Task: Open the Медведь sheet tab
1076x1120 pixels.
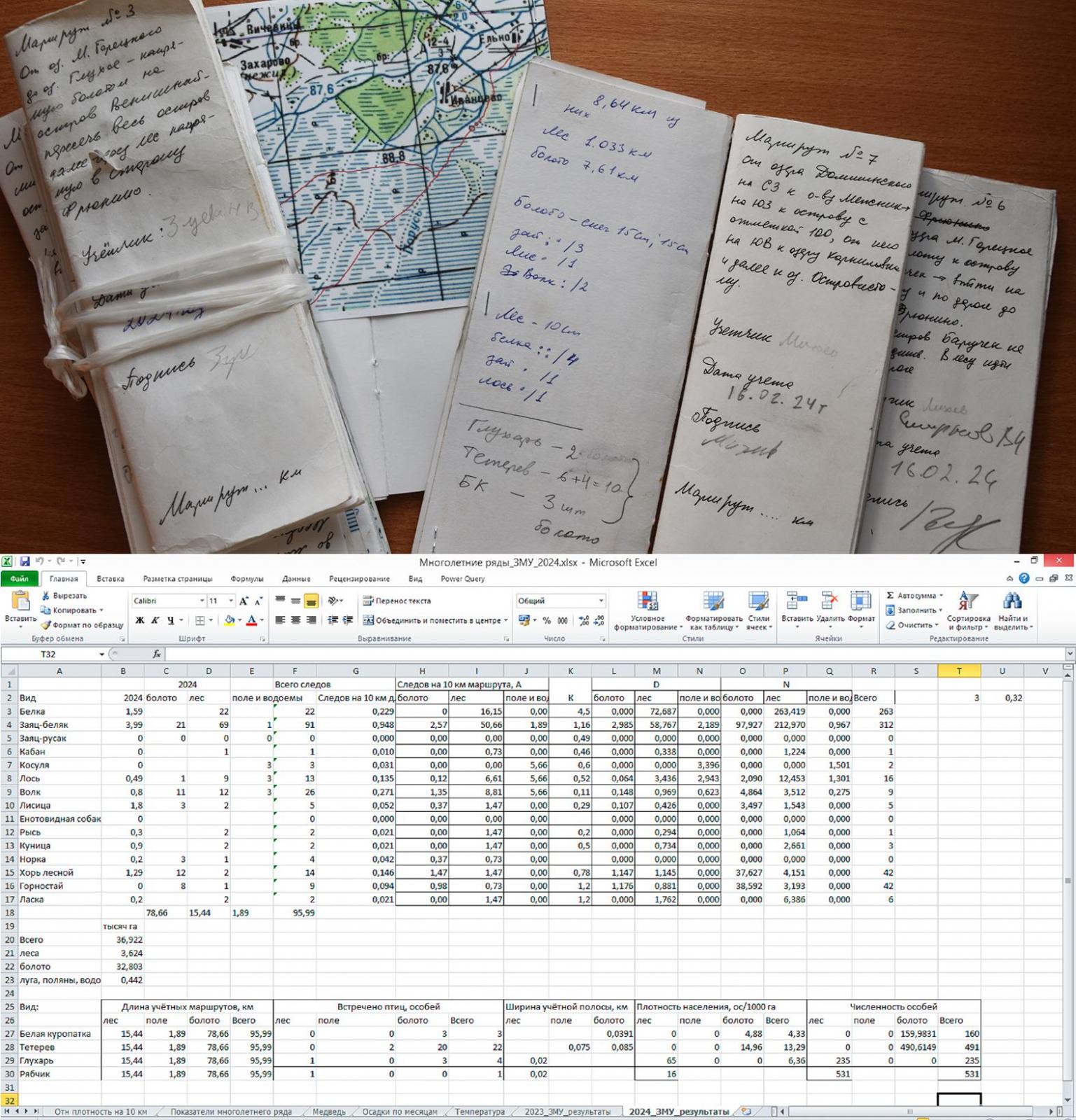Action: [x=328, y=1112]
